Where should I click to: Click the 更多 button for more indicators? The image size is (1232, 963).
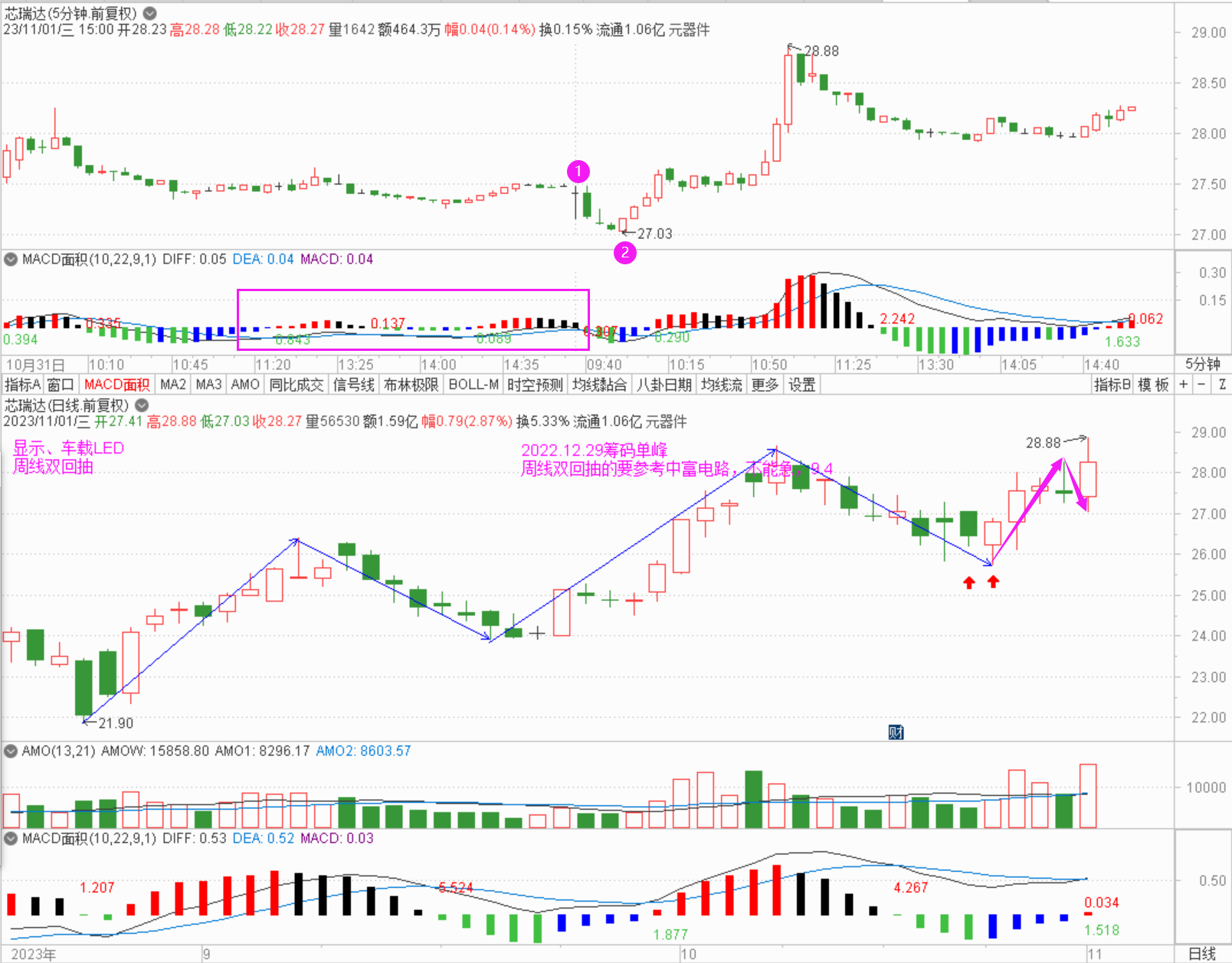pyautogui.click(x=765, y=385)
